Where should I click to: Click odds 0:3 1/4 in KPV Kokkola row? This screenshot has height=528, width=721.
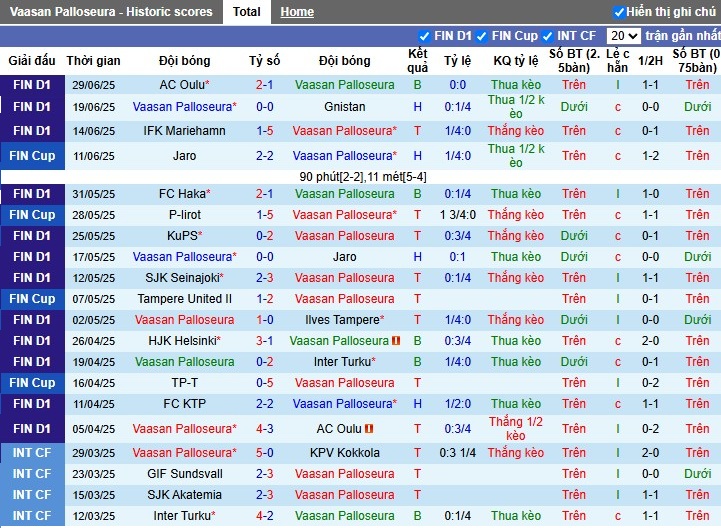pyautogui.click(x=458, y=453)
